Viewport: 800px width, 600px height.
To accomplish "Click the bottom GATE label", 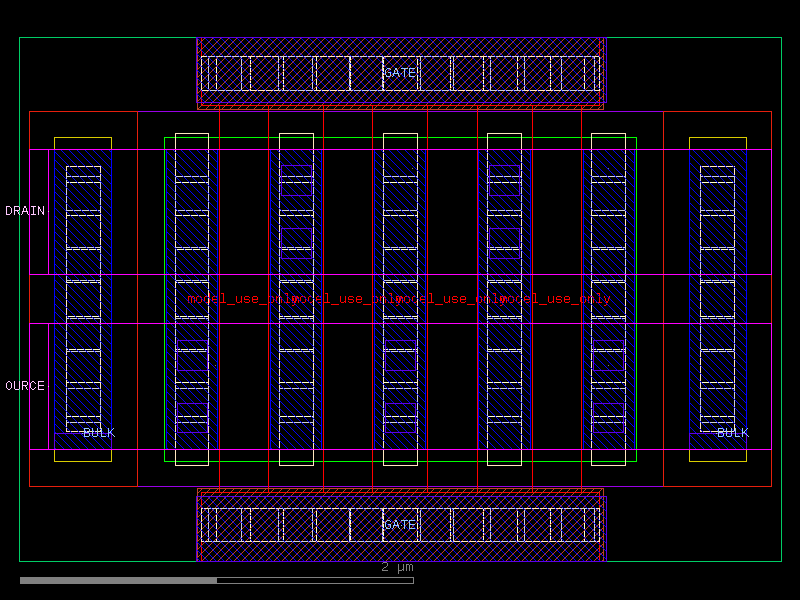I will click(x=400, y=525).
